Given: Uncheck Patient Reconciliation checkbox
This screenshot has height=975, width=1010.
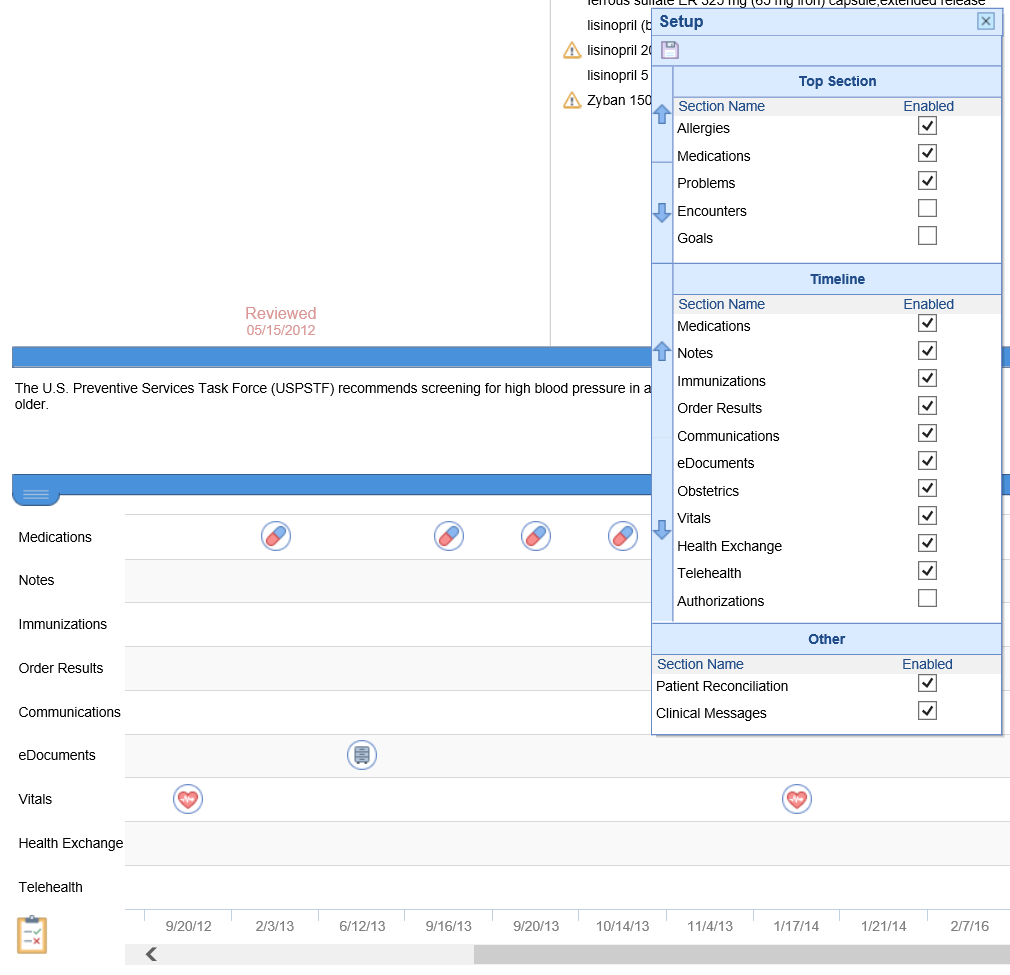Looking at the screenshot, I should (x=928, y=684).
